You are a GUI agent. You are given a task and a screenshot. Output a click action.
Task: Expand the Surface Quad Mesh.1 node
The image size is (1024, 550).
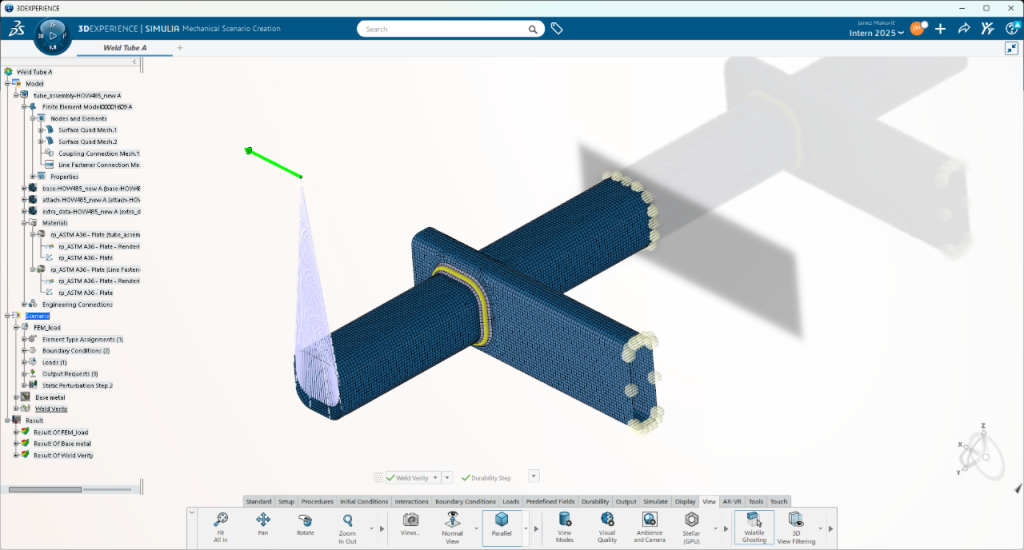[40, 130]
